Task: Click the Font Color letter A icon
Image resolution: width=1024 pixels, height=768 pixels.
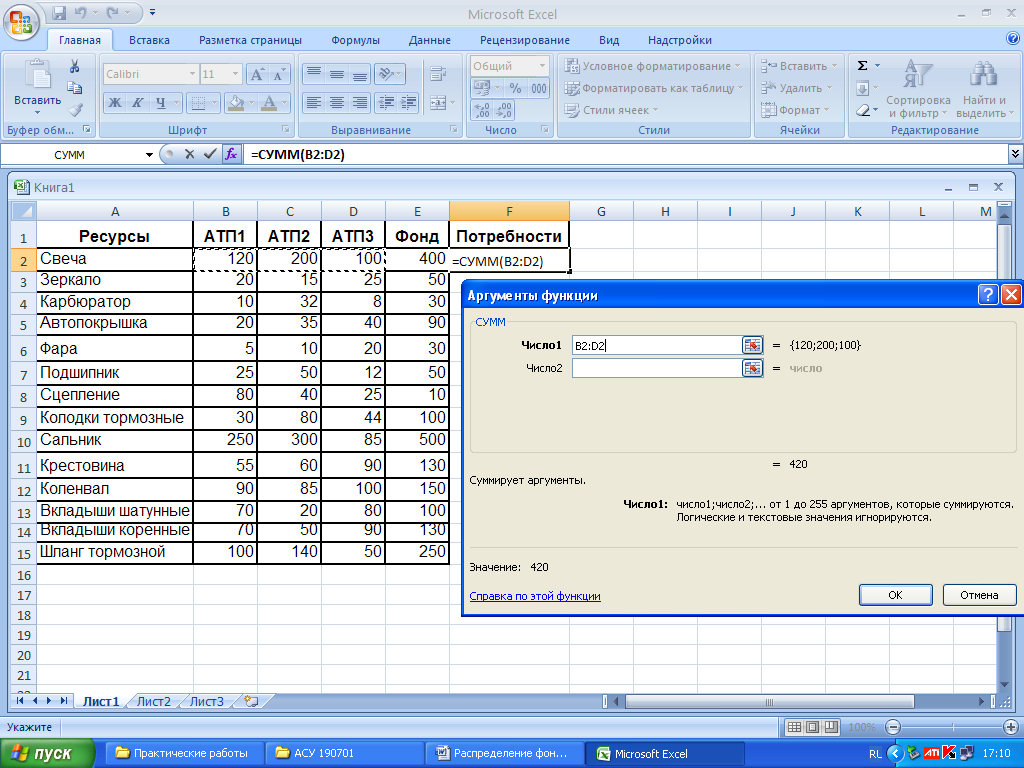Action: [268, 103]
